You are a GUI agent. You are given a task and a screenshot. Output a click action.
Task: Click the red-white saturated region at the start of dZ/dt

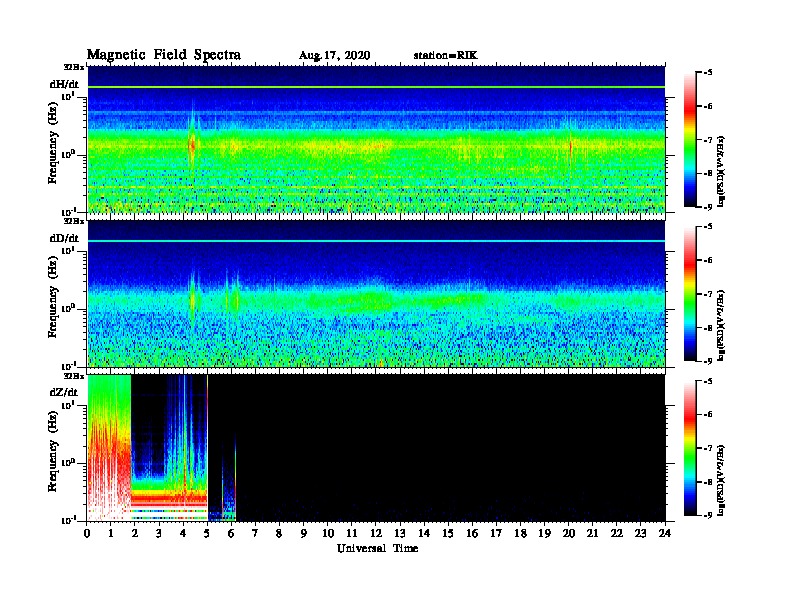pos(109,470)
